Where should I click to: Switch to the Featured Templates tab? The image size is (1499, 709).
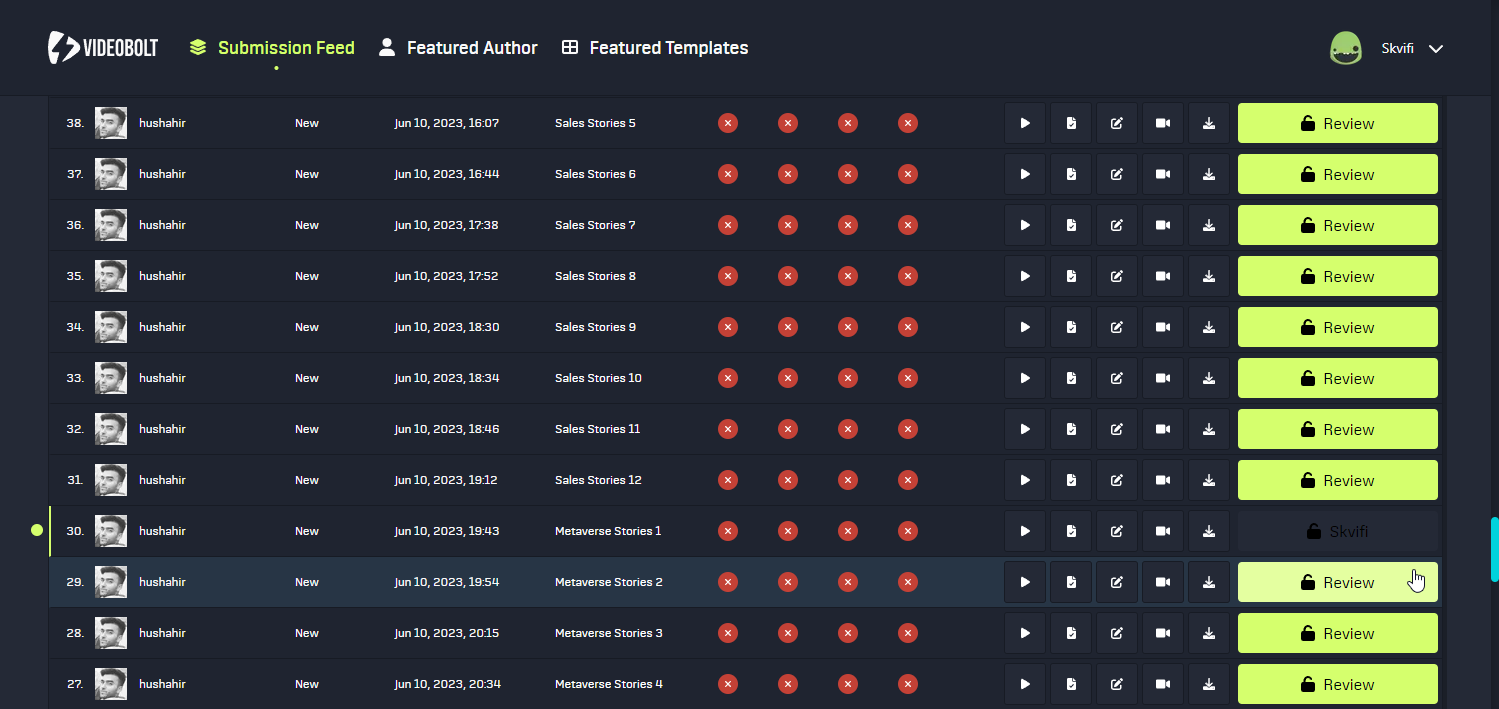655,48
